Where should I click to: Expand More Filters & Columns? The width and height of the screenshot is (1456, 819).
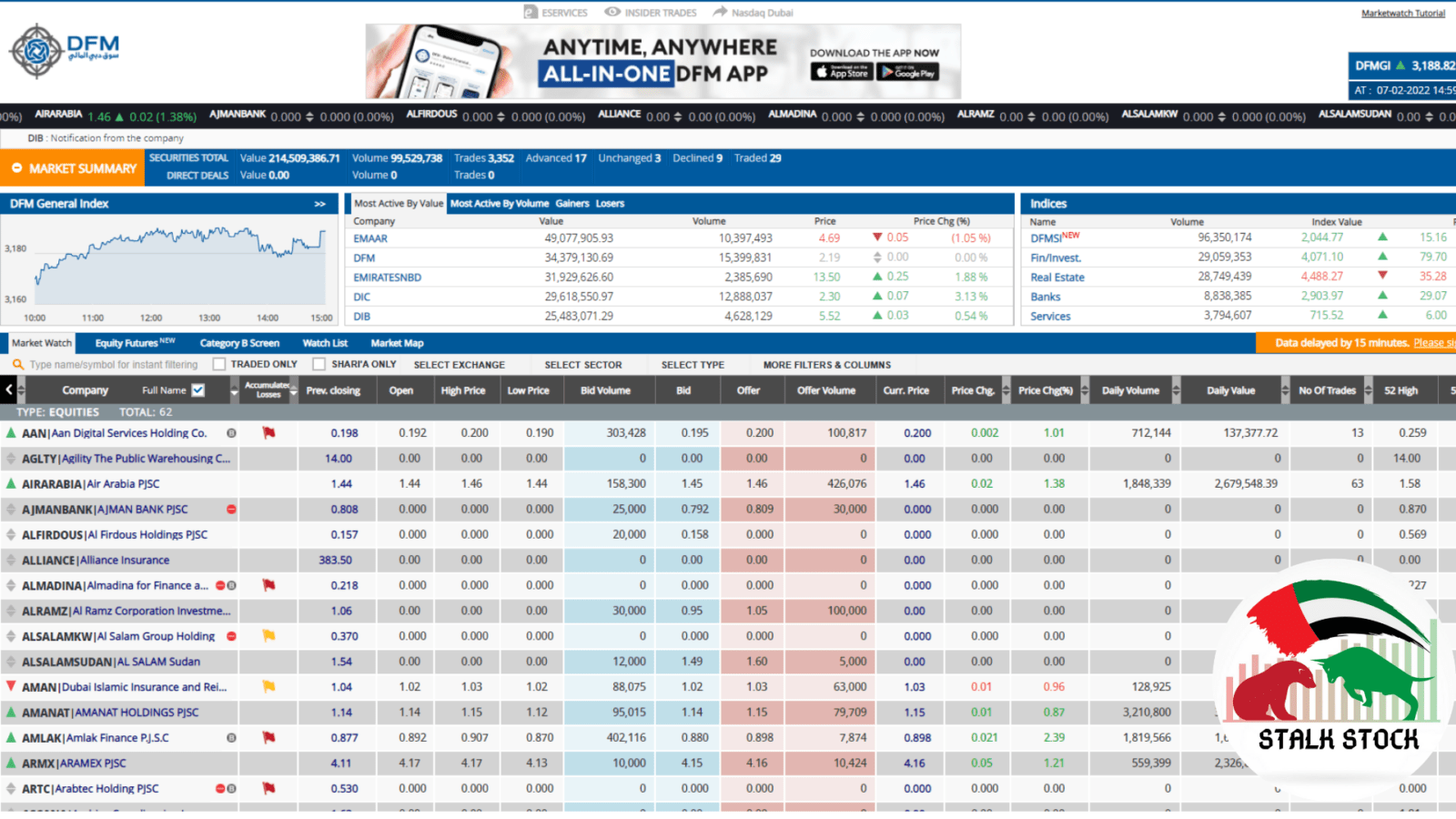coord(826,365)
